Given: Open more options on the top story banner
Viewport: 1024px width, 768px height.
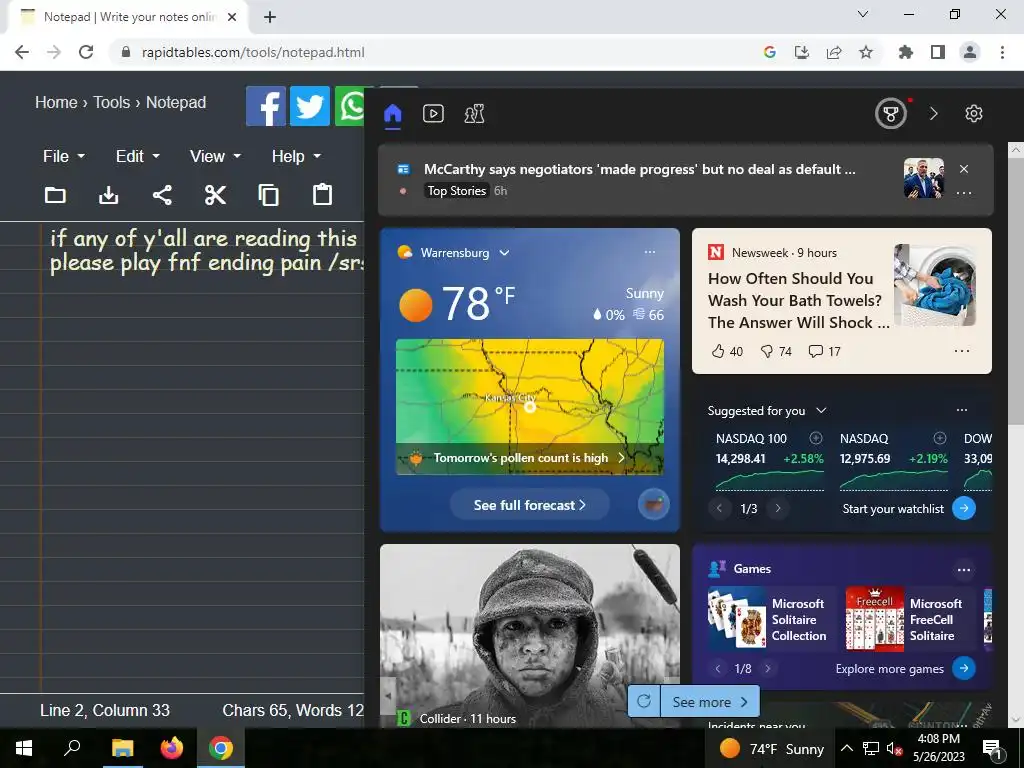Looking at the screenshot, I should (x=964, y=193).
